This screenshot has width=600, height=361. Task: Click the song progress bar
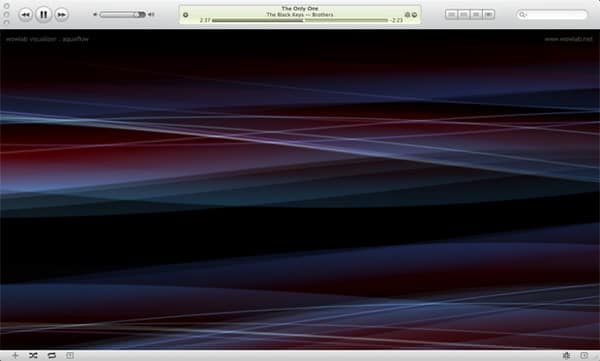tap(300, 20)
